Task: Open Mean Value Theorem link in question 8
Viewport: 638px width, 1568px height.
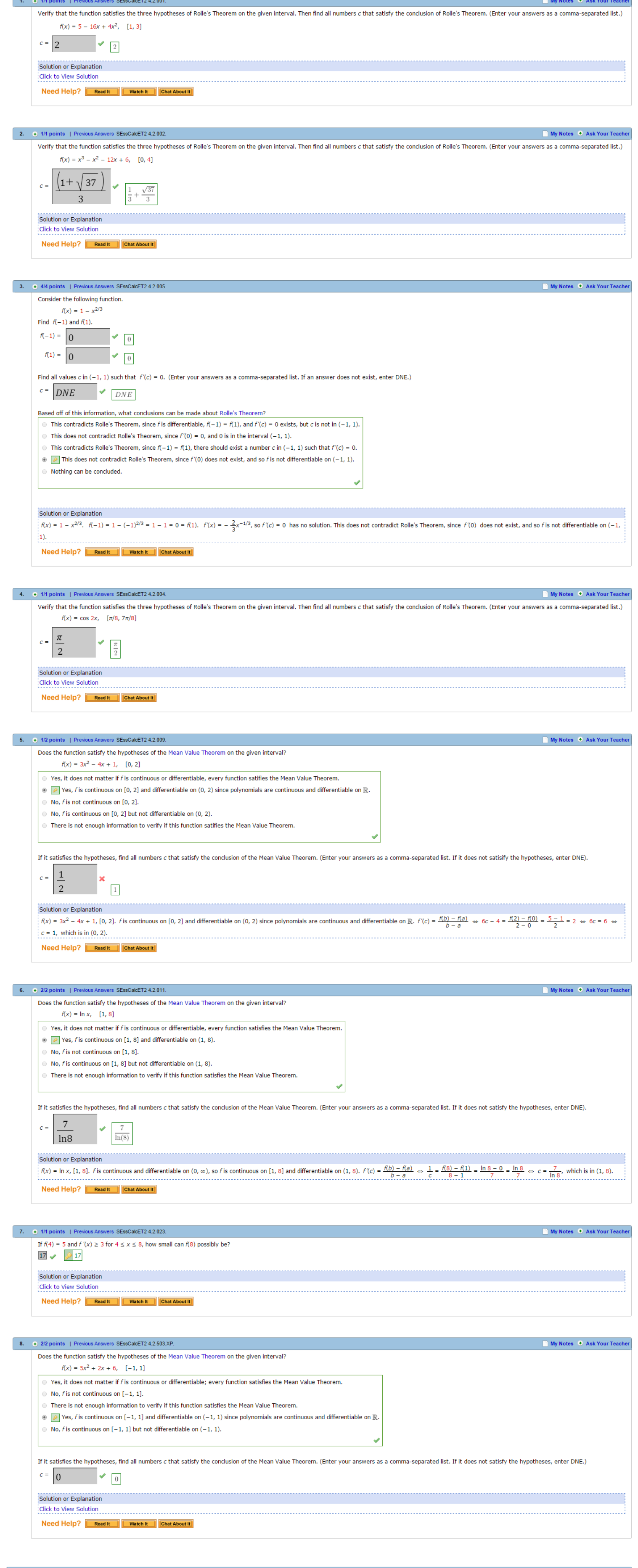Action: 196,1356
